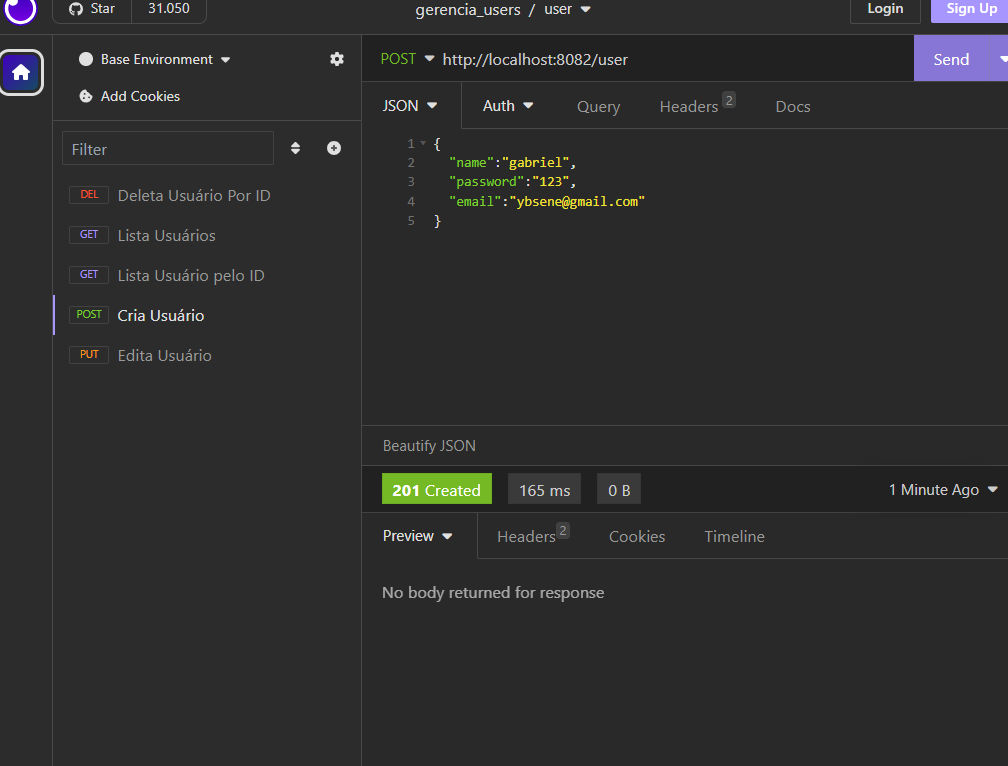Open the Auth type dropdown
The width and height of the screenshot is (1008, 766).
coord(508,105)
